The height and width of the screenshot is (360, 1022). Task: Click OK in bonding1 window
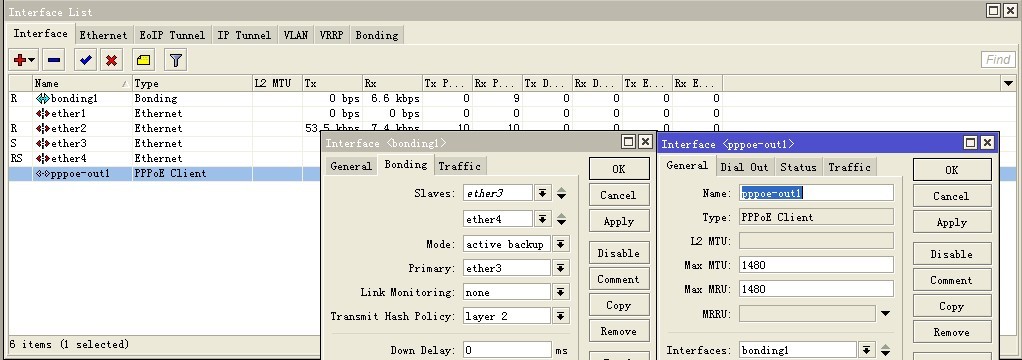(x=619, y=169)
